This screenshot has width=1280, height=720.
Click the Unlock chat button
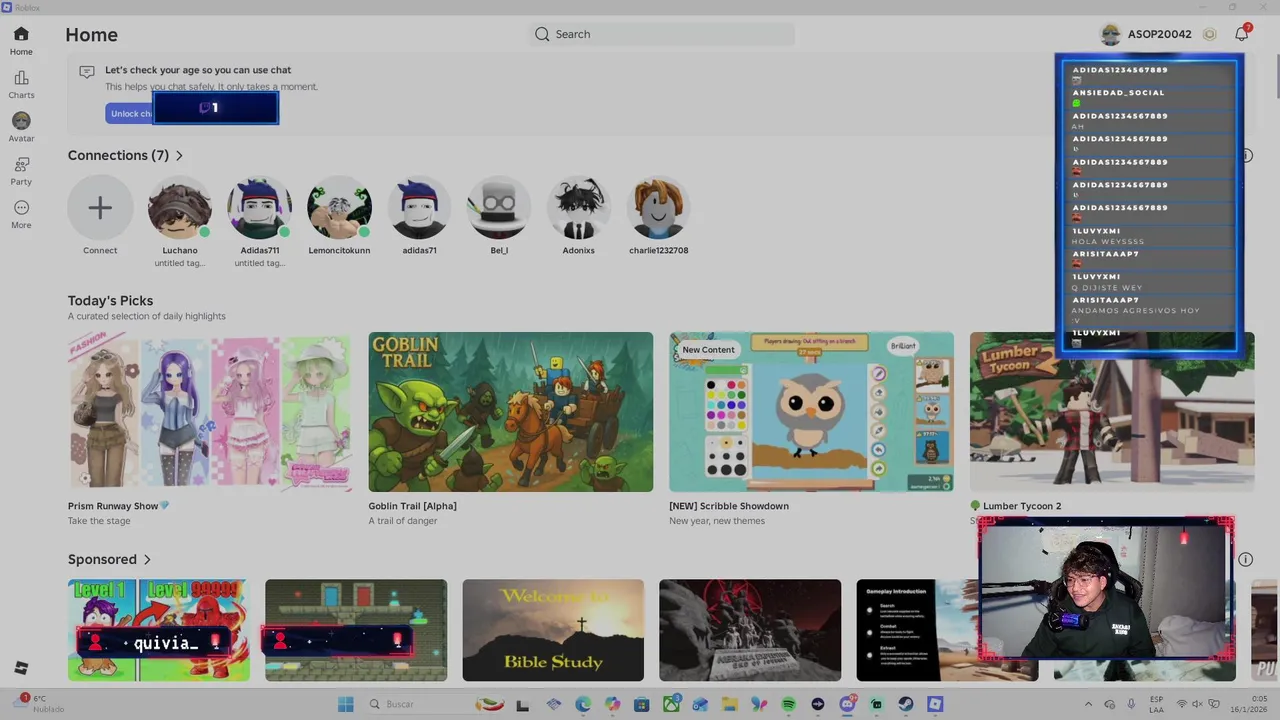[130, 113]
